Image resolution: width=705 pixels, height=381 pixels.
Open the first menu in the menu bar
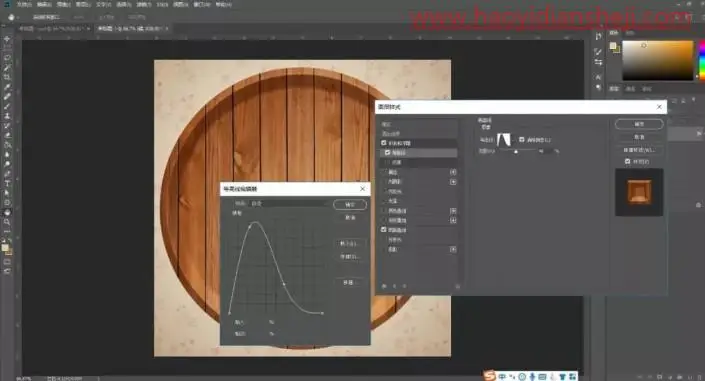pyautogui.click(x=24, y=4)
